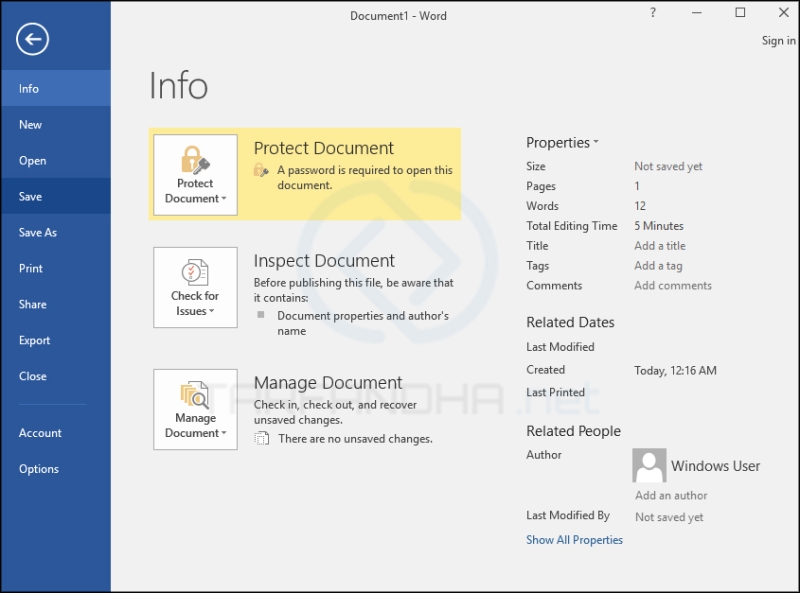Open the Protect Document button

coord(195,175)
